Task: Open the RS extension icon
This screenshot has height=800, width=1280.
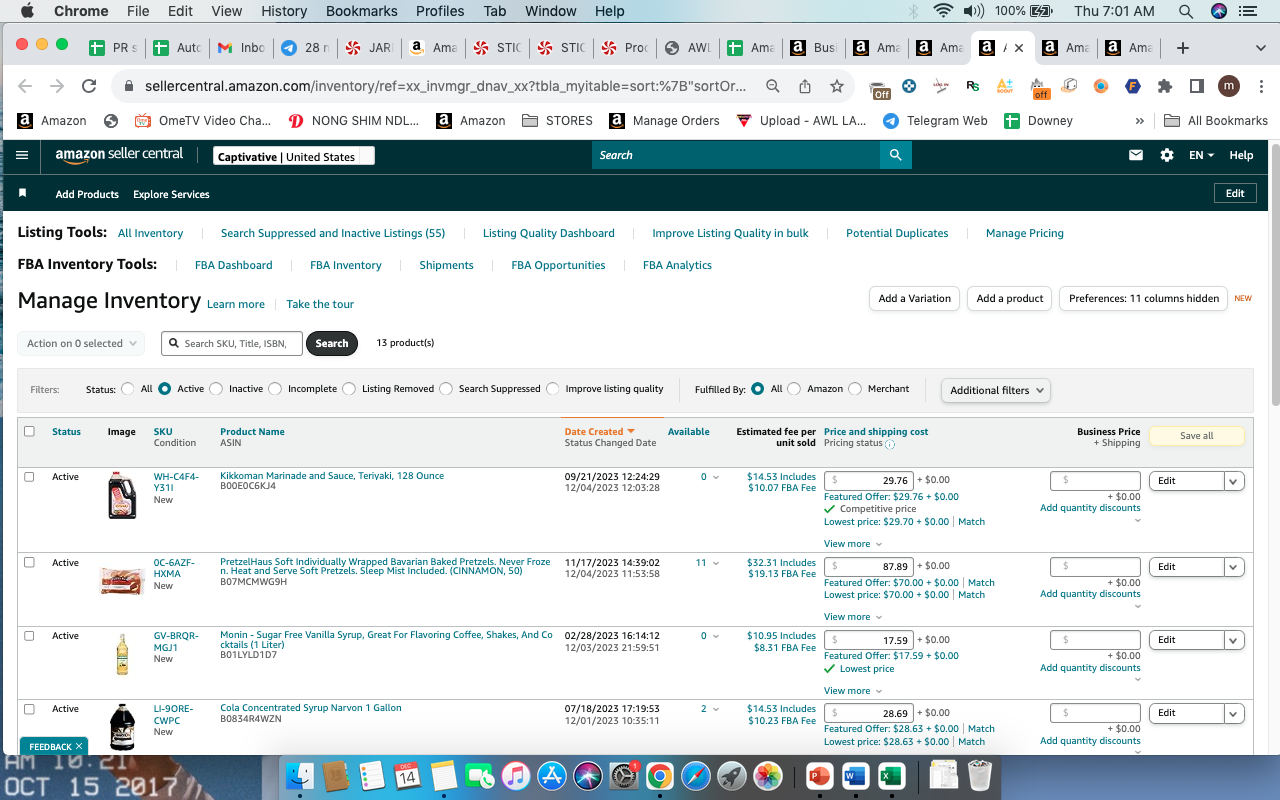Action: pos(973,86)
